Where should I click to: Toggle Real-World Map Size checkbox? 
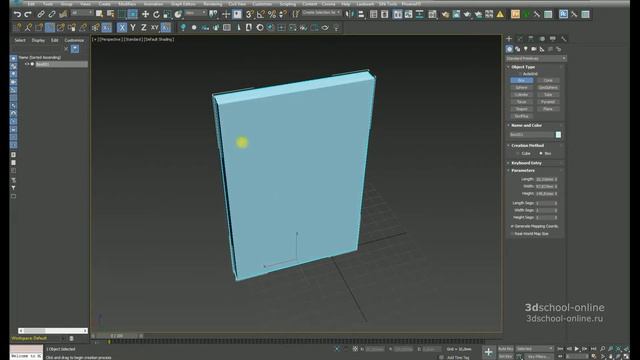click(512, 234)
